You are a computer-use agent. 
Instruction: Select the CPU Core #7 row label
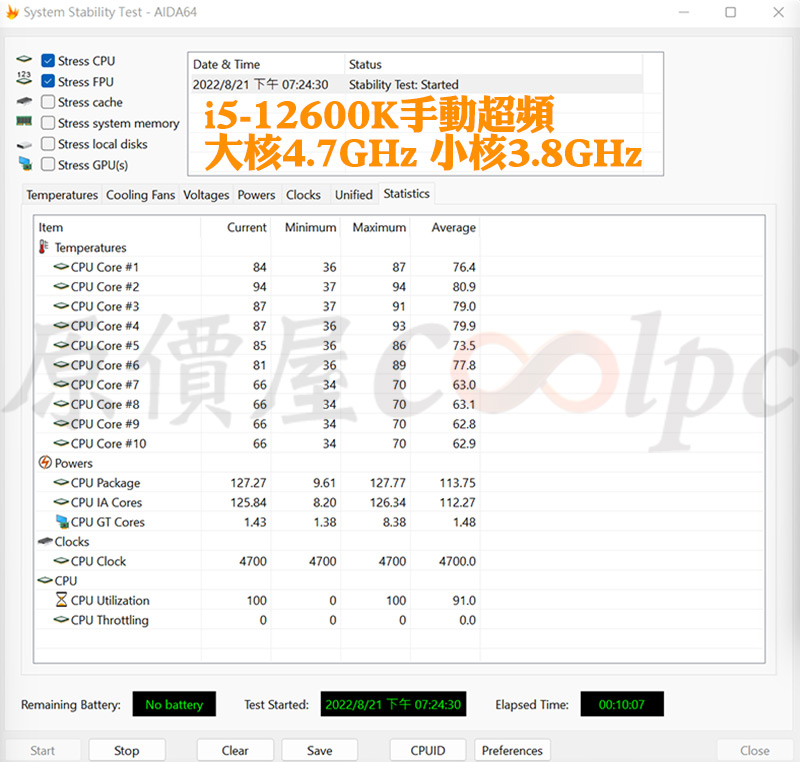click(x=105, y=385)
